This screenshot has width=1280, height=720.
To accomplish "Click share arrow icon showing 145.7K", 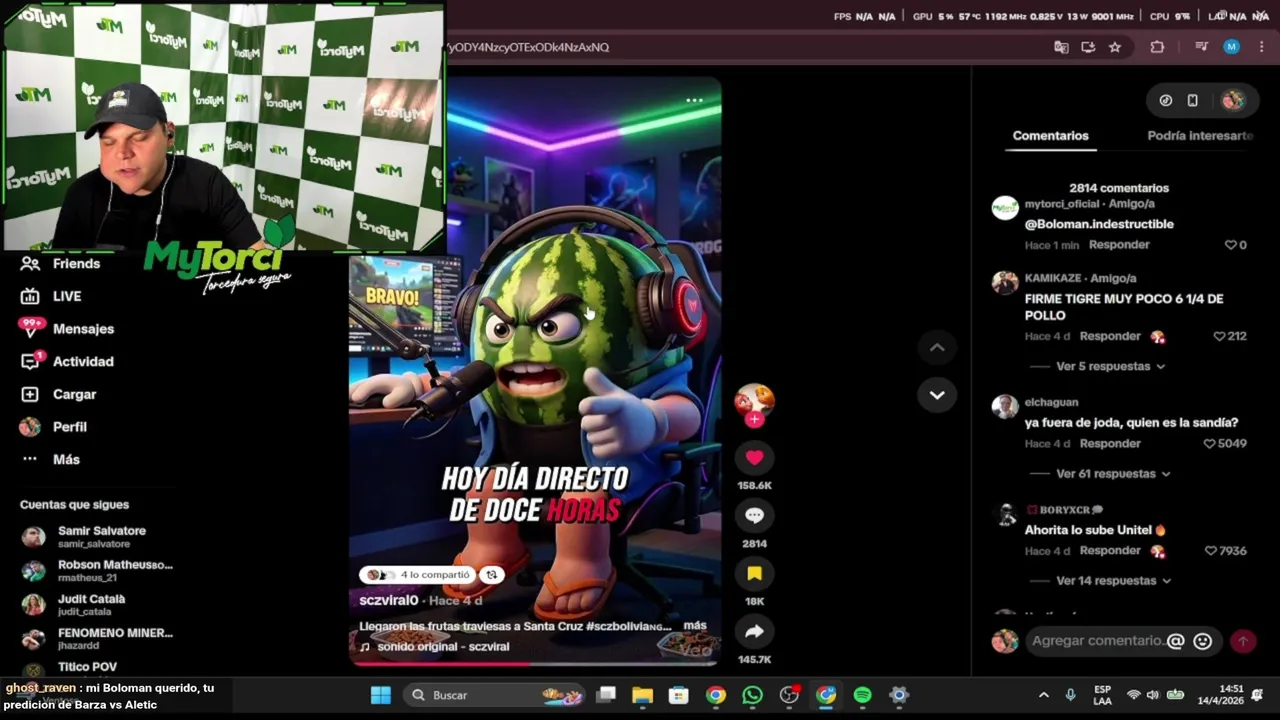I will [x=754, y=631].
